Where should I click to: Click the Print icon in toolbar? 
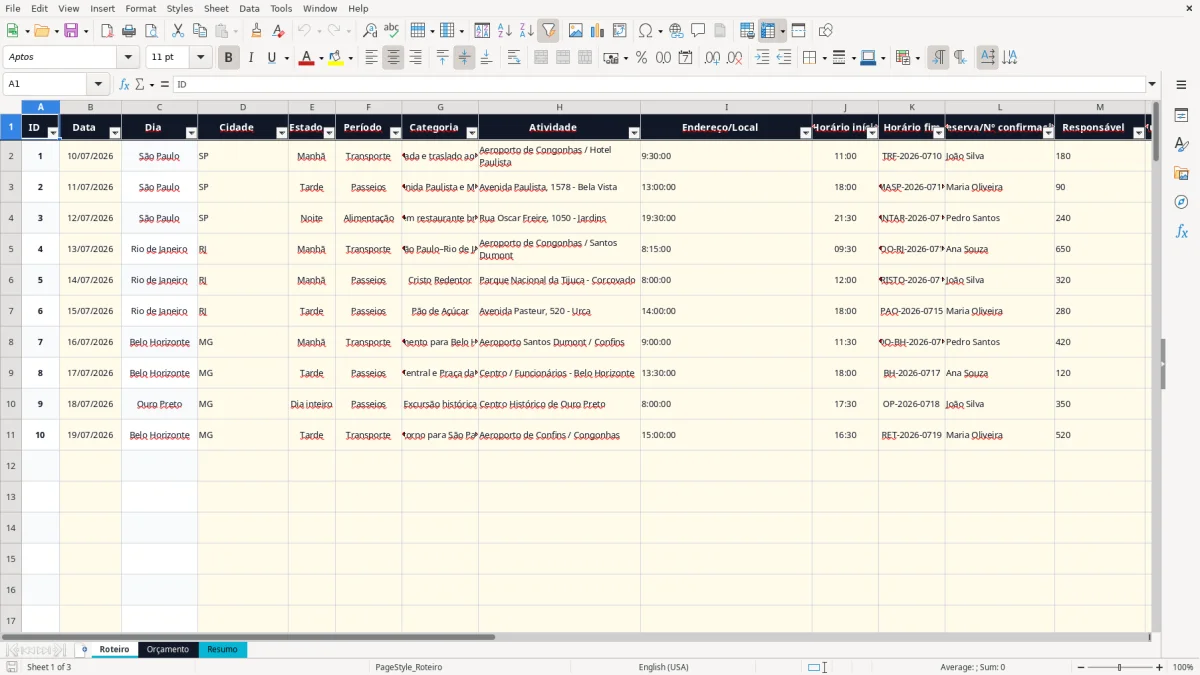[x=129, y=31]
